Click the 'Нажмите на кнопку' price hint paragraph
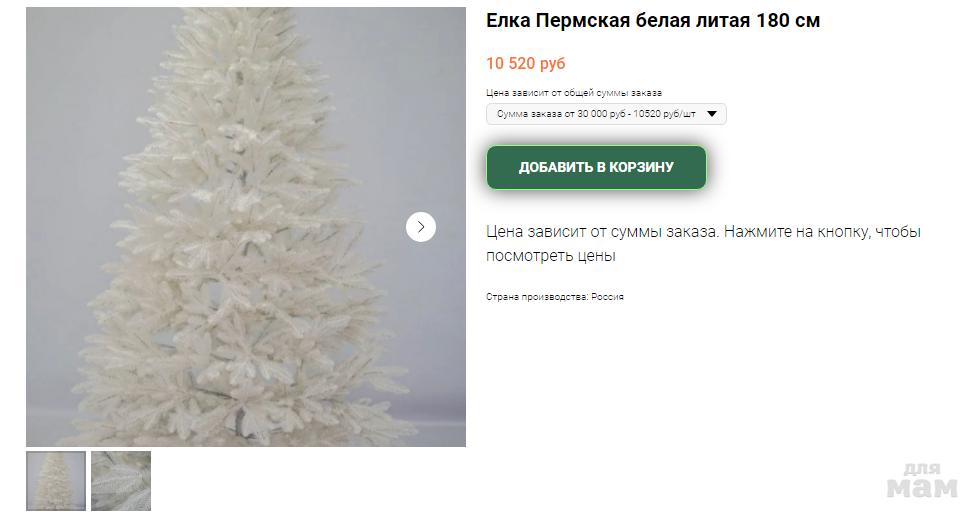Viewport: 973px width, 512px height. point(703,243)
